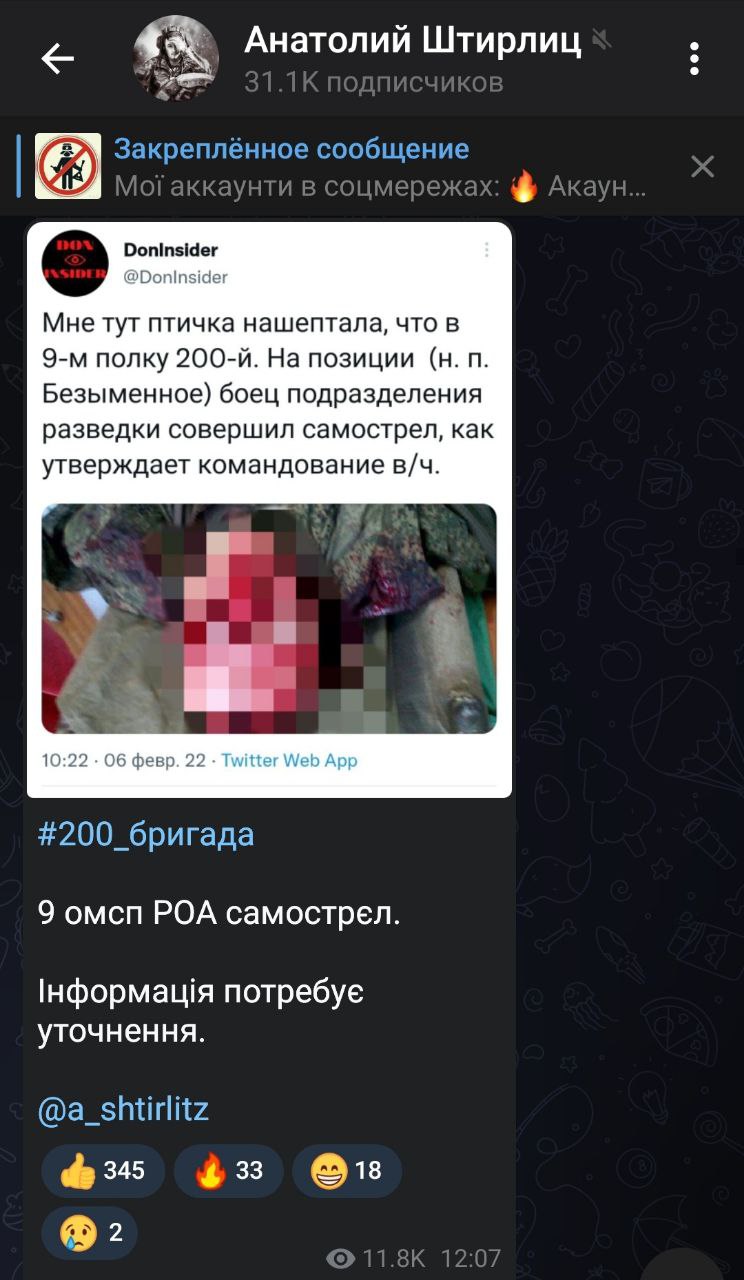The image size is (744, 1280).
Task: Toggle the grinning reaction showing 18
Action: pos(346,1171)
